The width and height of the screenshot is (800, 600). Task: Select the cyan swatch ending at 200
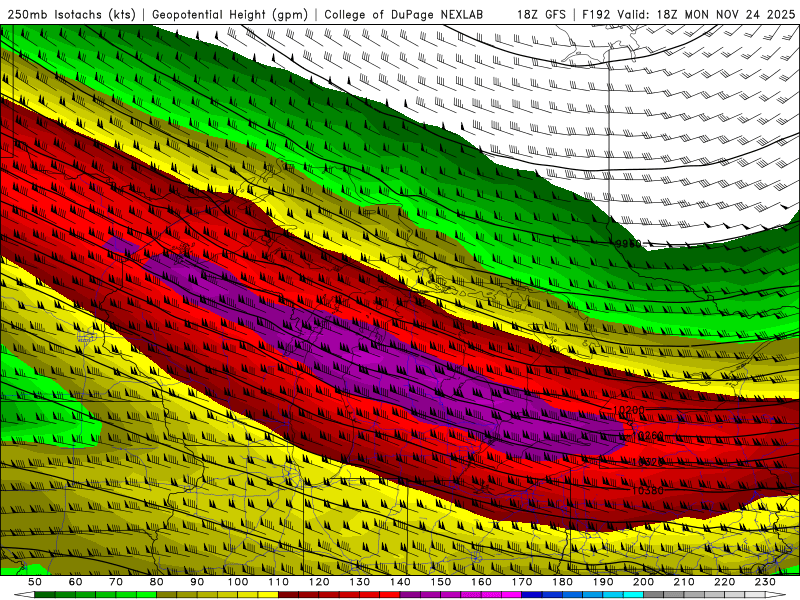coord(633,595)
